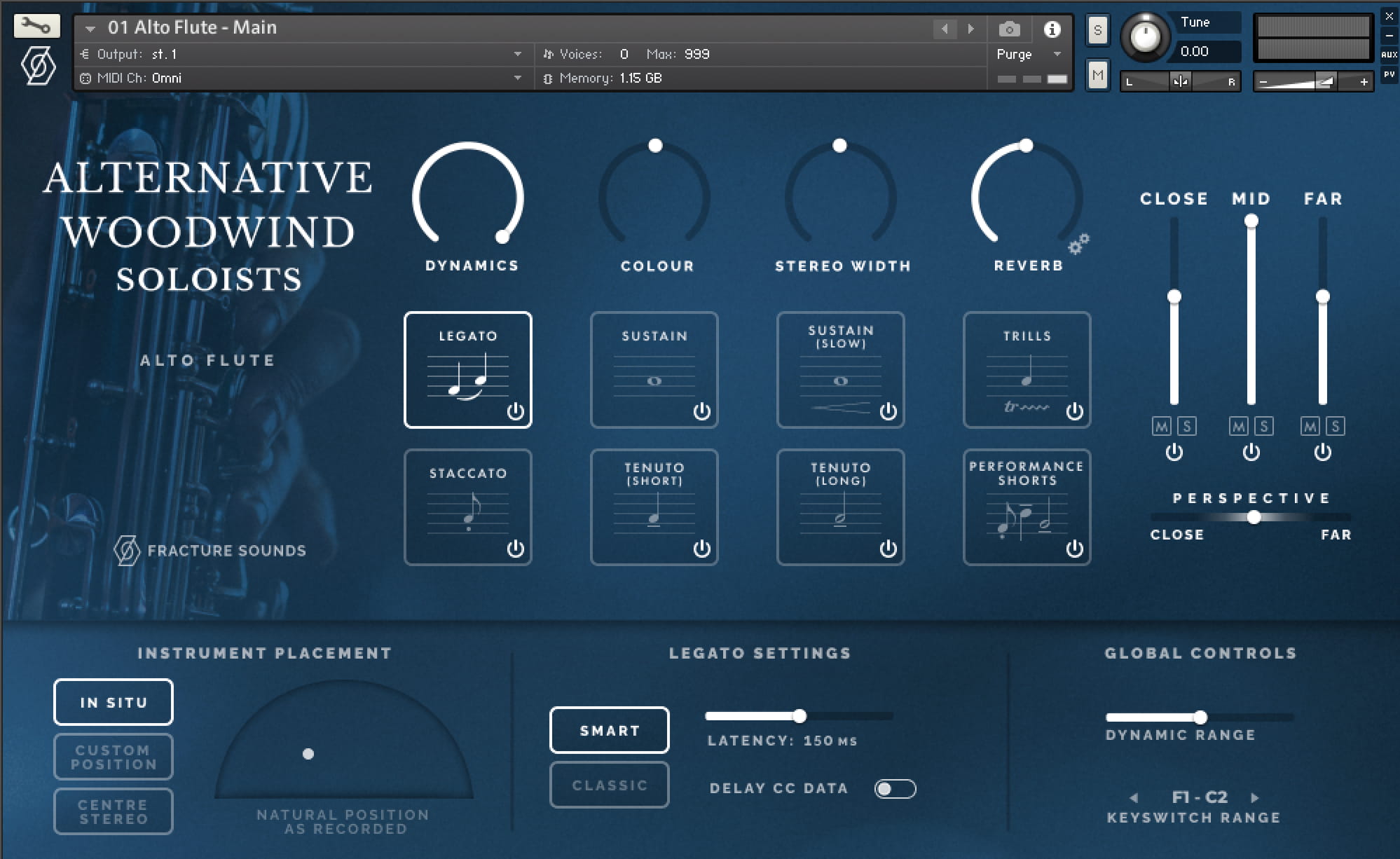Toggle power icon on Trills articulation
This screenshot has height=859, width=1400.
1075,411
